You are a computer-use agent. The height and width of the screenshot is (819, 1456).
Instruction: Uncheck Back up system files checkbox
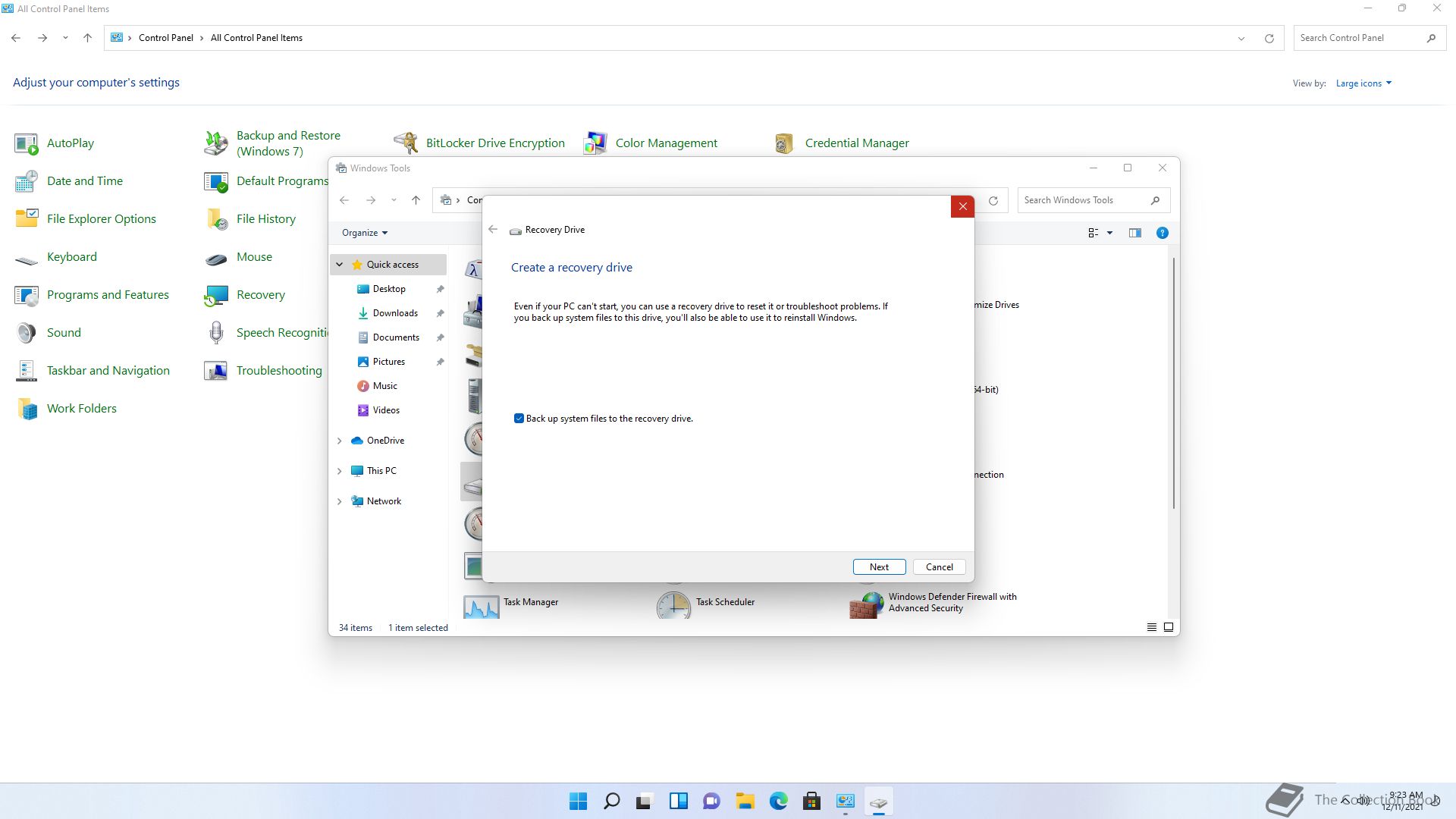tap(519, 419)
